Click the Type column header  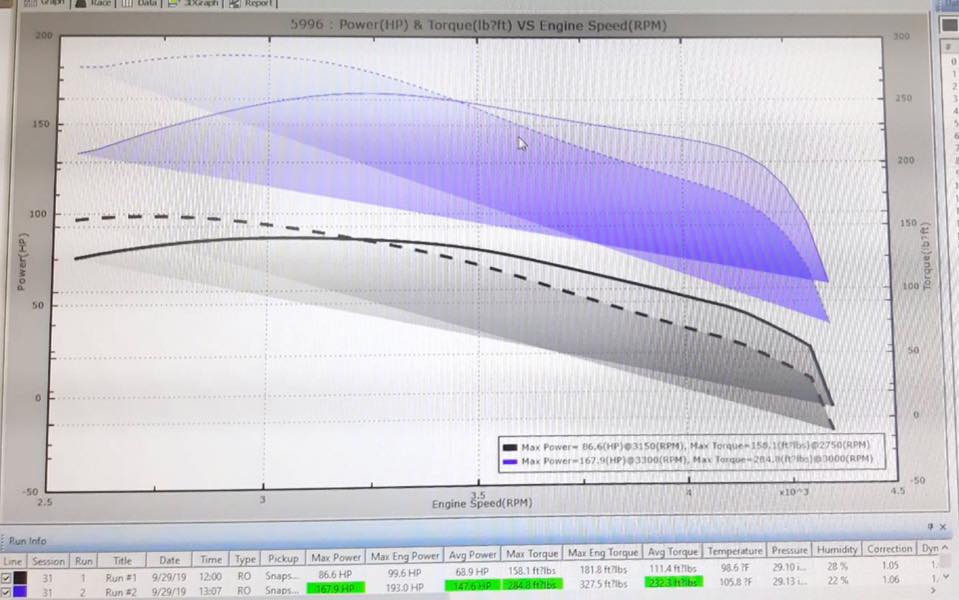click(x=245, y=558)
